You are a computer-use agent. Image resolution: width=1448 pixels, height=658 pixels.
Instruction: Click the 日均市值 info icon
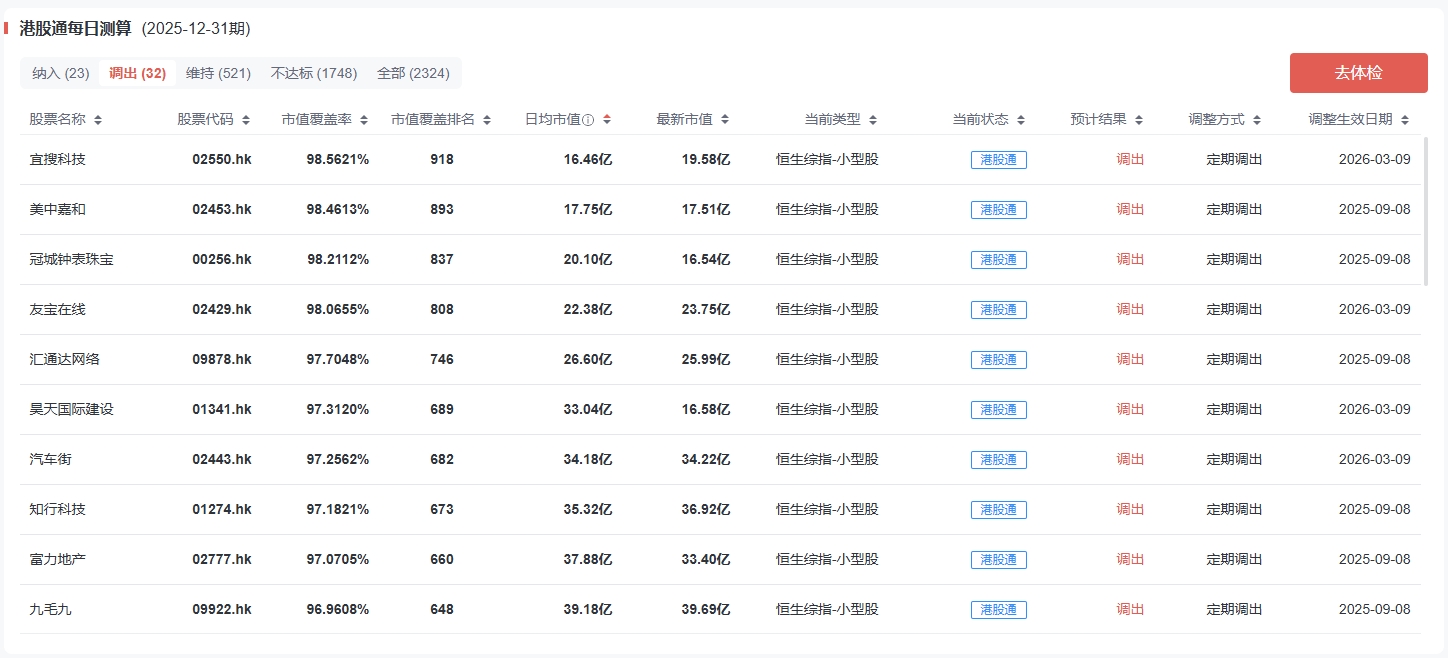pyautogui.click(x=588, y=120)
